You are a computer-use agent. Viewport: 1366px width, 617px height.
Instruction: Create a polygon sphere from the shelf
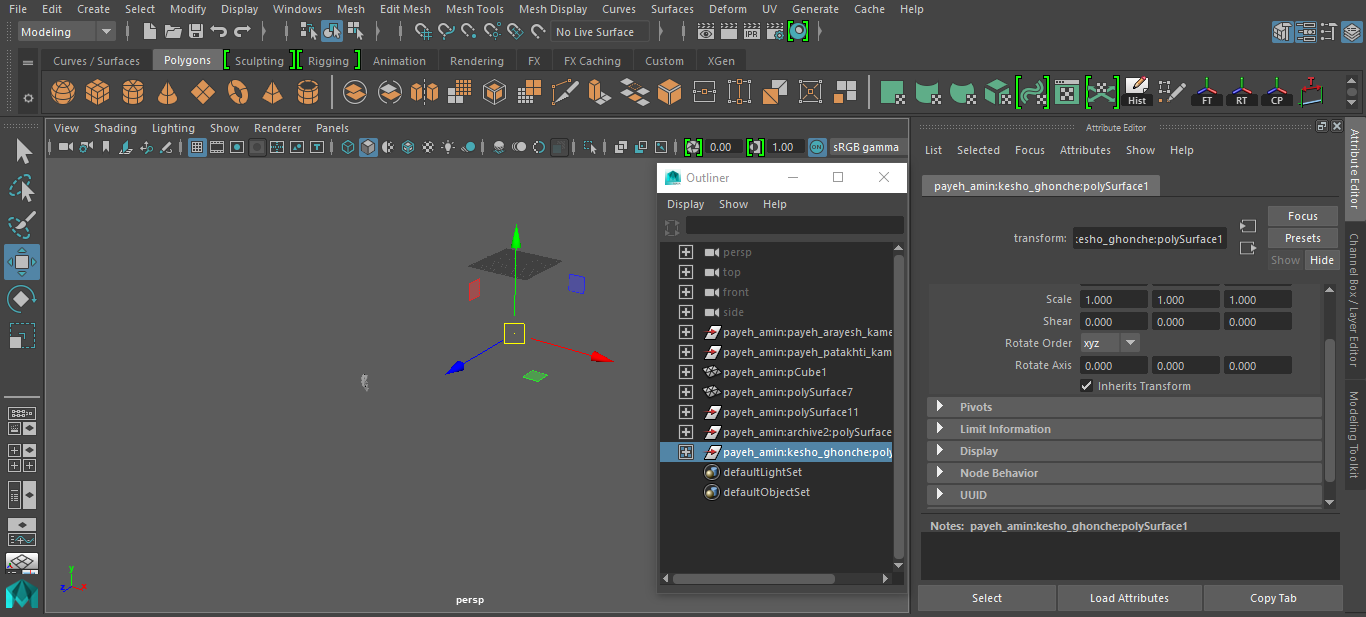point(62,91)
